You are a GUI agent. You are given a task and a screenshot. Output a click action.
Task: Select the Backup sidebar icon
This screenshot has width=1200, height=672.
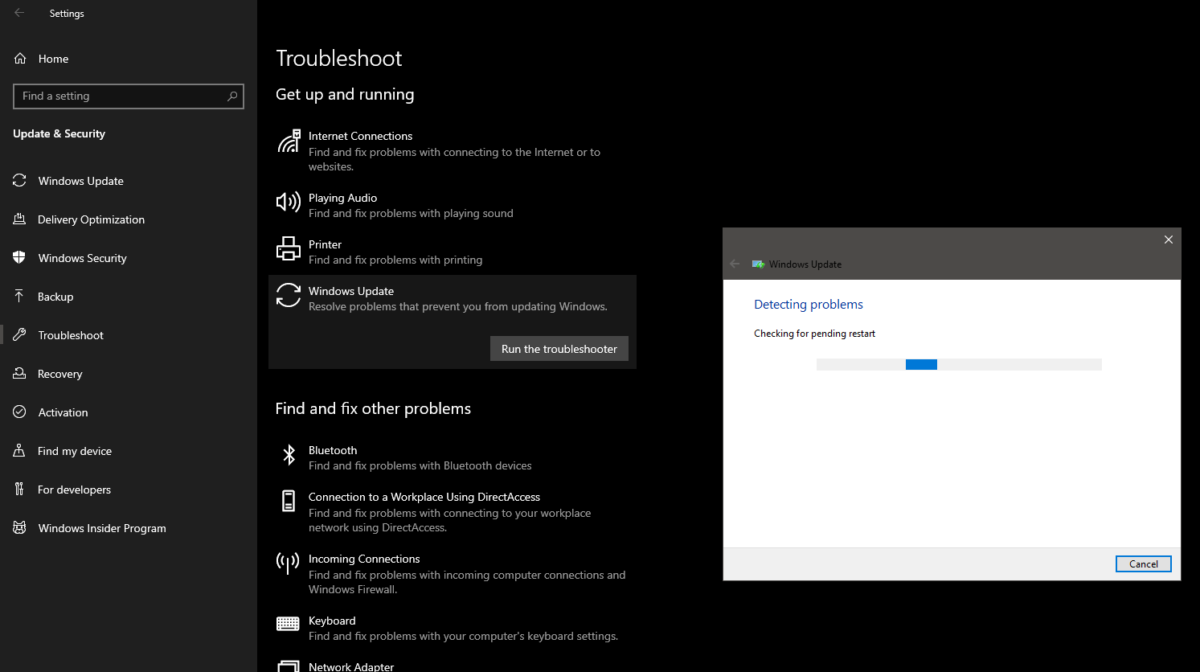(20, 296)
